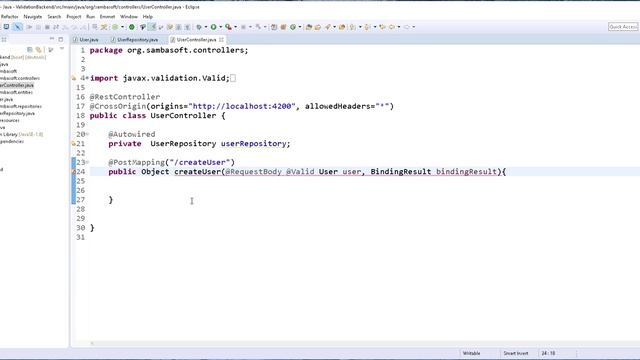Click the warning marker beside line 21

click(73, 144)
